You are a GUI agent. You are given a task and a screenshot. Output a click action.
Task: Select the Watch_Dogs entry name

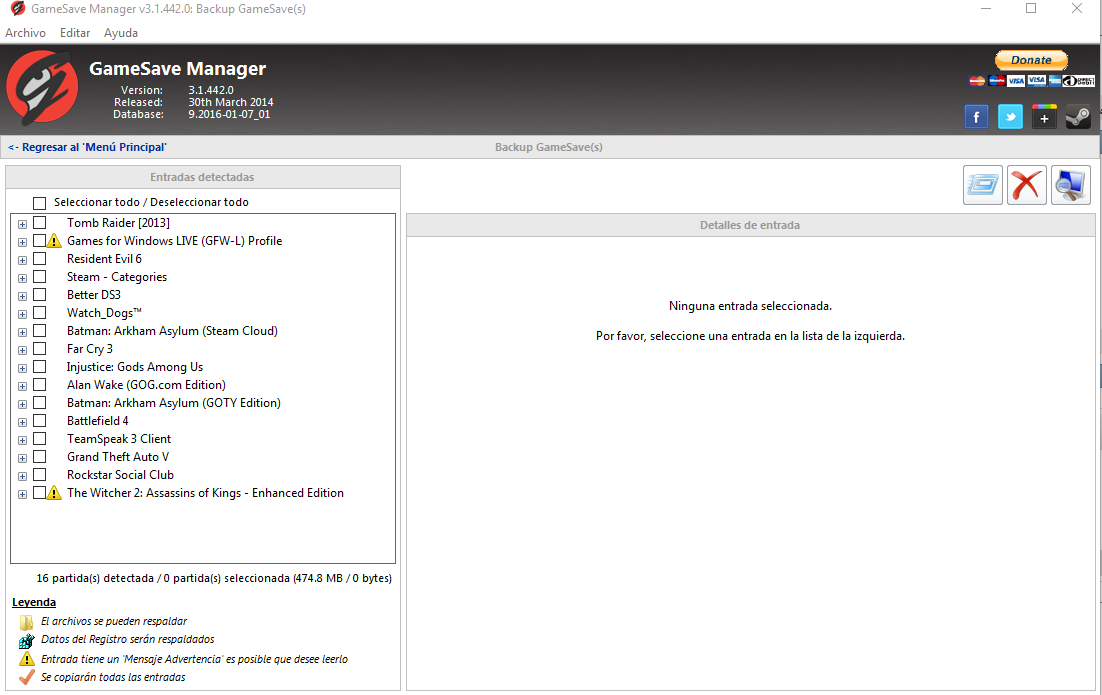(x=104, y=313)
